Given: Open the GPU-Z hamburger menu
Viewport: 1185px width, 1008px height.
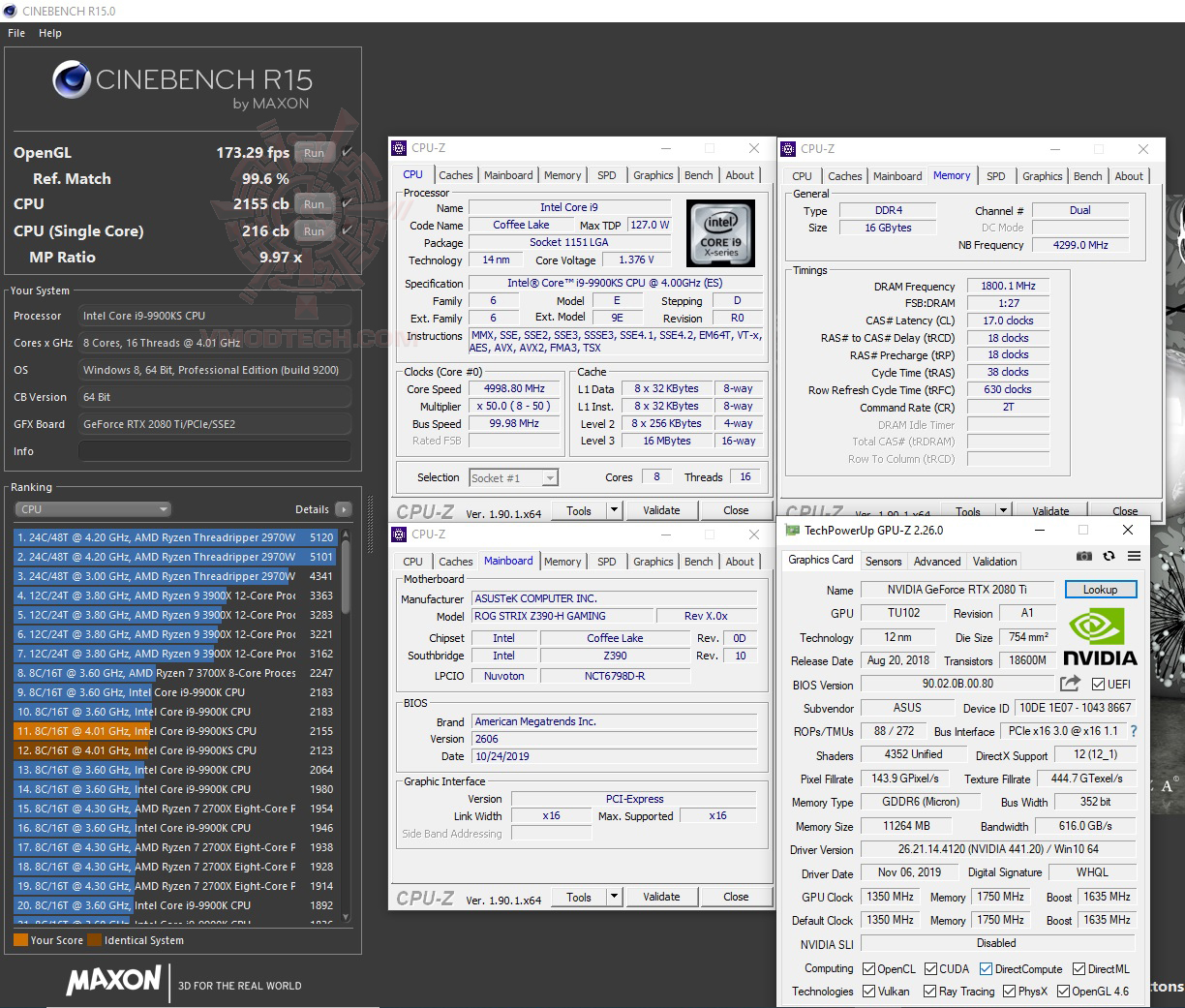Looking at the screenshot, I should pyautogui.click(x=1134, y=556).
